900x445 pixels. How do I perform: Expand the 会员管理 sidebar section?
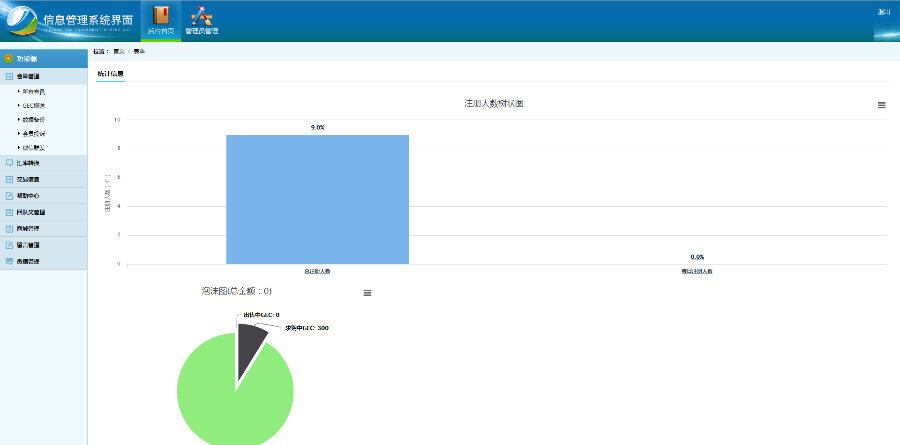point(44,76)
